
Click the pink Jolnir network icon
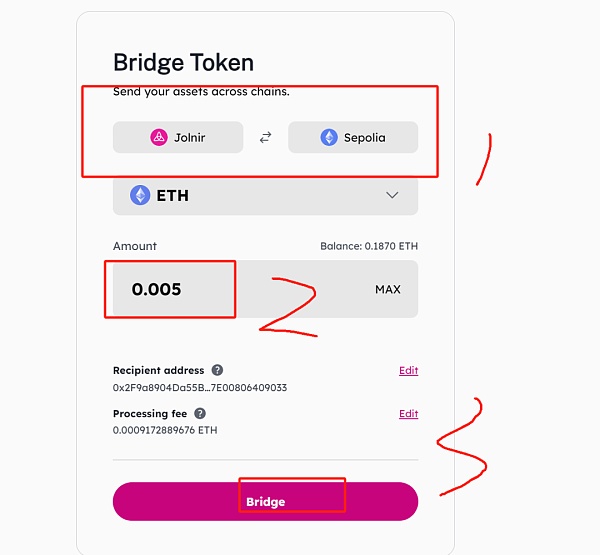[x=158, y=138]
